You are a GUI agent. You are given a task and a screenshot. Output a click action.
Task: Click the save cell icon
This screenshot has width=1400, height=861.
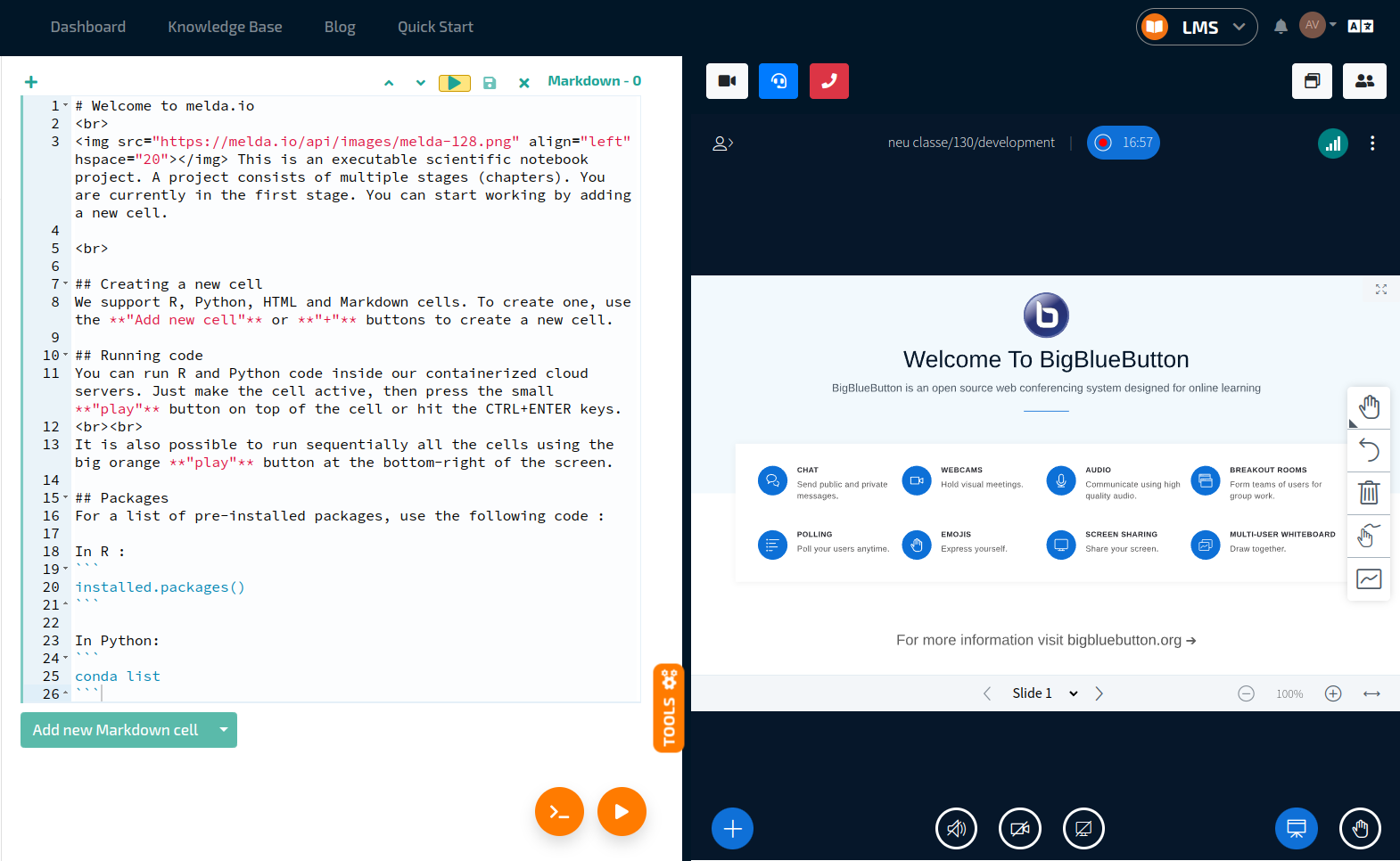[490, 83]
